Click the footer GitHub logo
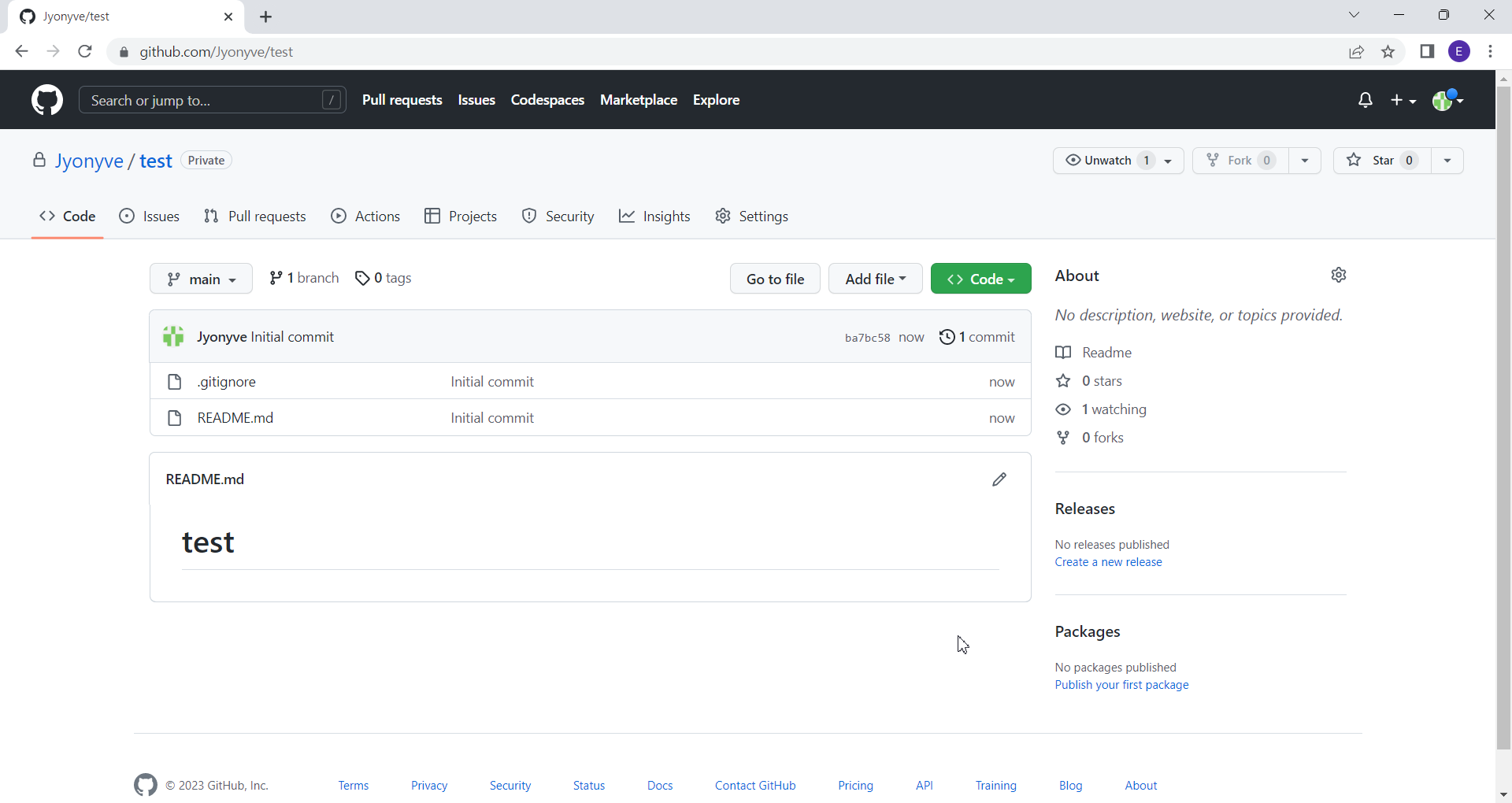The height and width of the screenshot is (803, 1512). pyautogui.click(x=146, y=785)
